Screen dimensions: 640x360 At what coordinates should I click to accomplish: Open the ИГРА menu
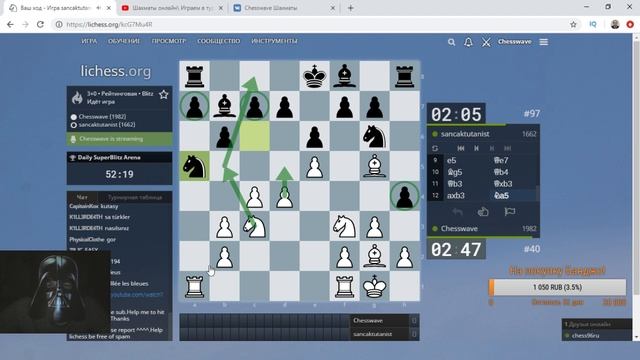89,41
